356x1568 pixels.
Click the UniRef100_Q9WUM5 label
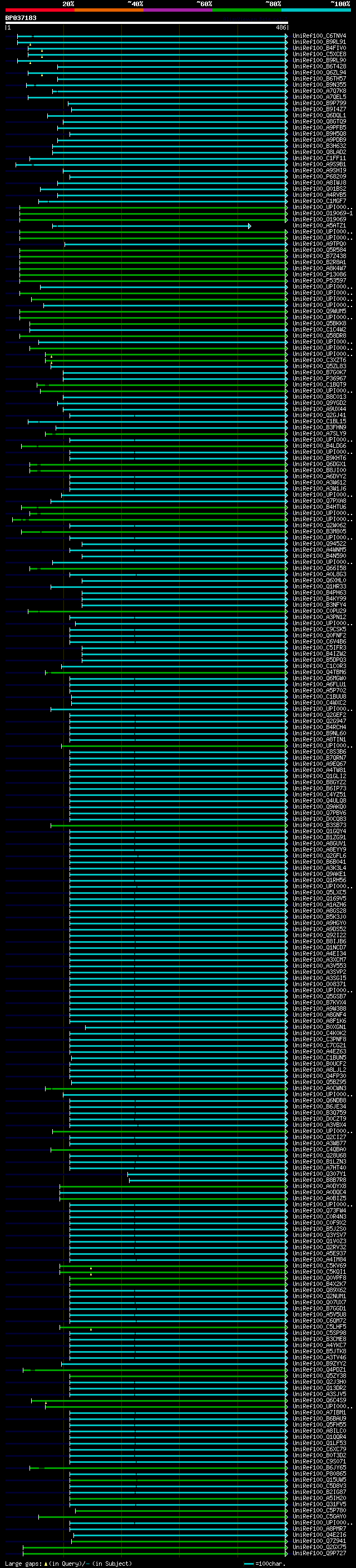coord(319,311)
